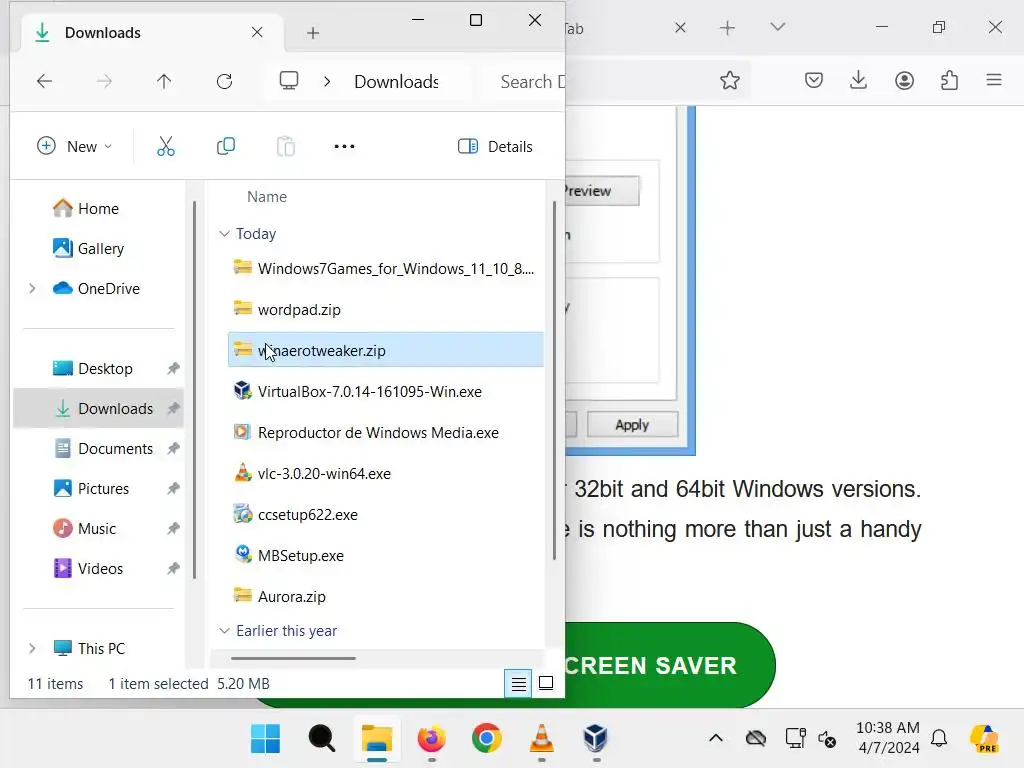Open the See more three-dots menu

[344, 146]
